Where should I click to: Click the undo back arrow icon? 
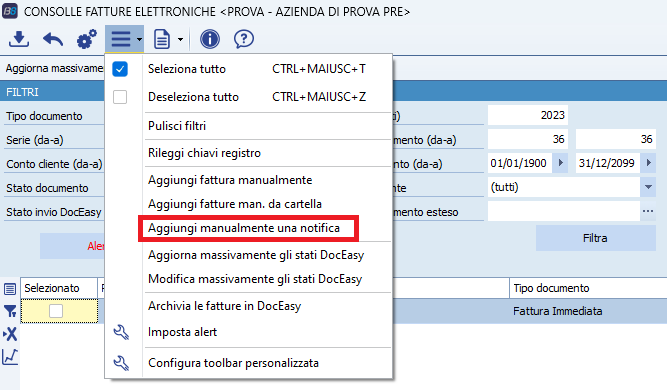[53, 40]
